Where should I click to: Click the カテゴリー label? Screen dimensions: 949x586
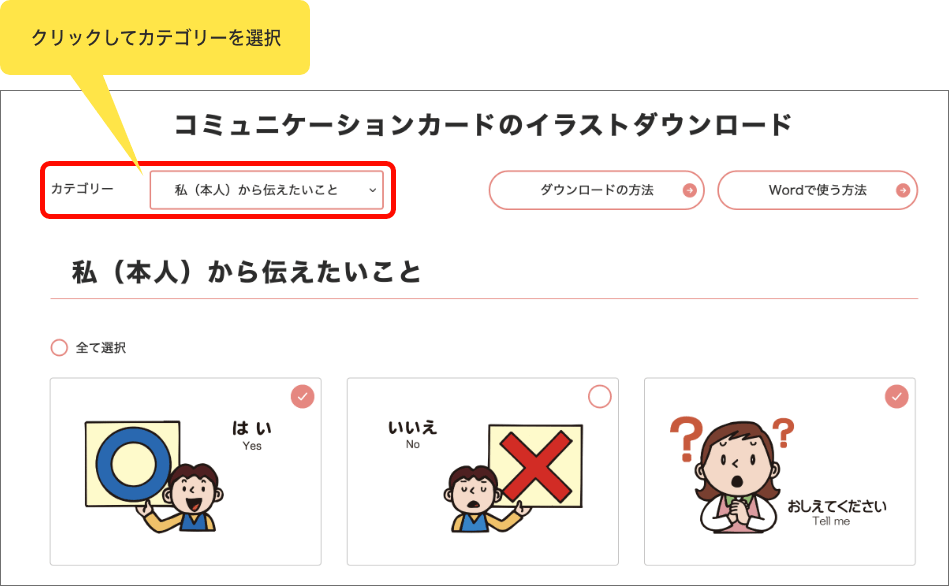point(82,189)
